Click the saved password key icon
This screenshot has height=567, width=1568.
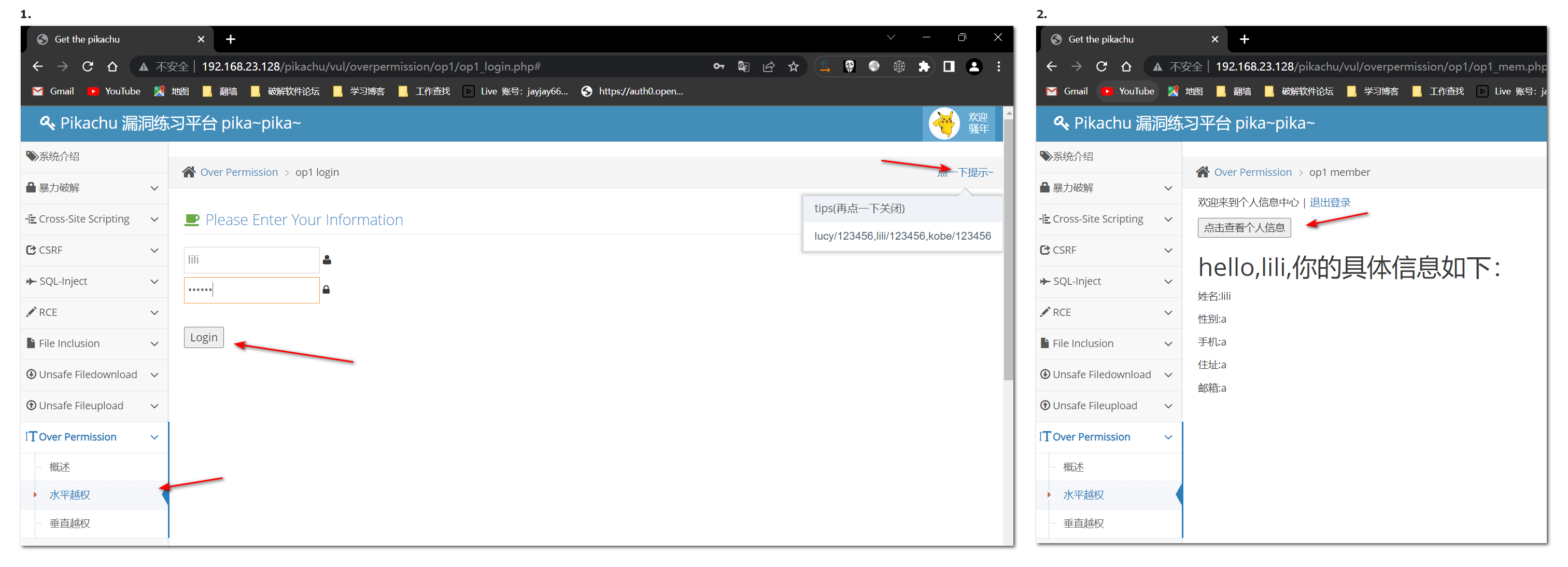(x=719, y=66)
